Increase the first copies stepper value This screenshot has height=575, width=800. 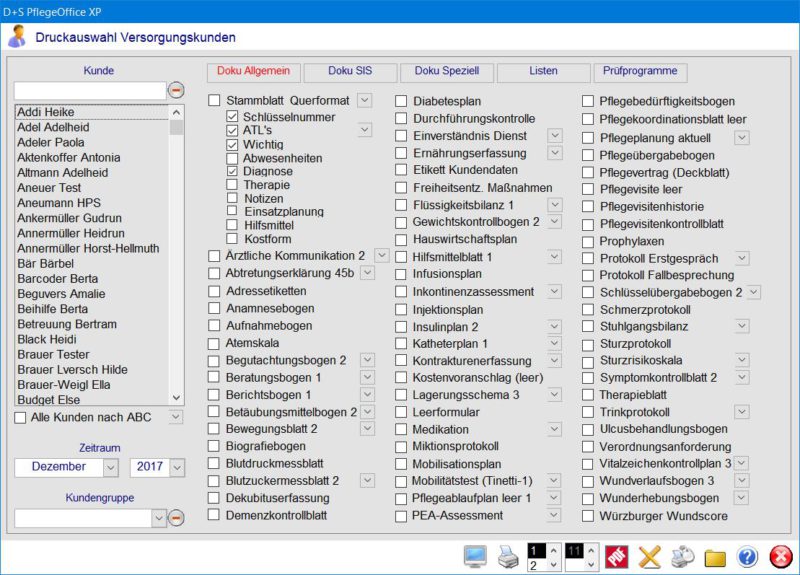tap(554, 551)
